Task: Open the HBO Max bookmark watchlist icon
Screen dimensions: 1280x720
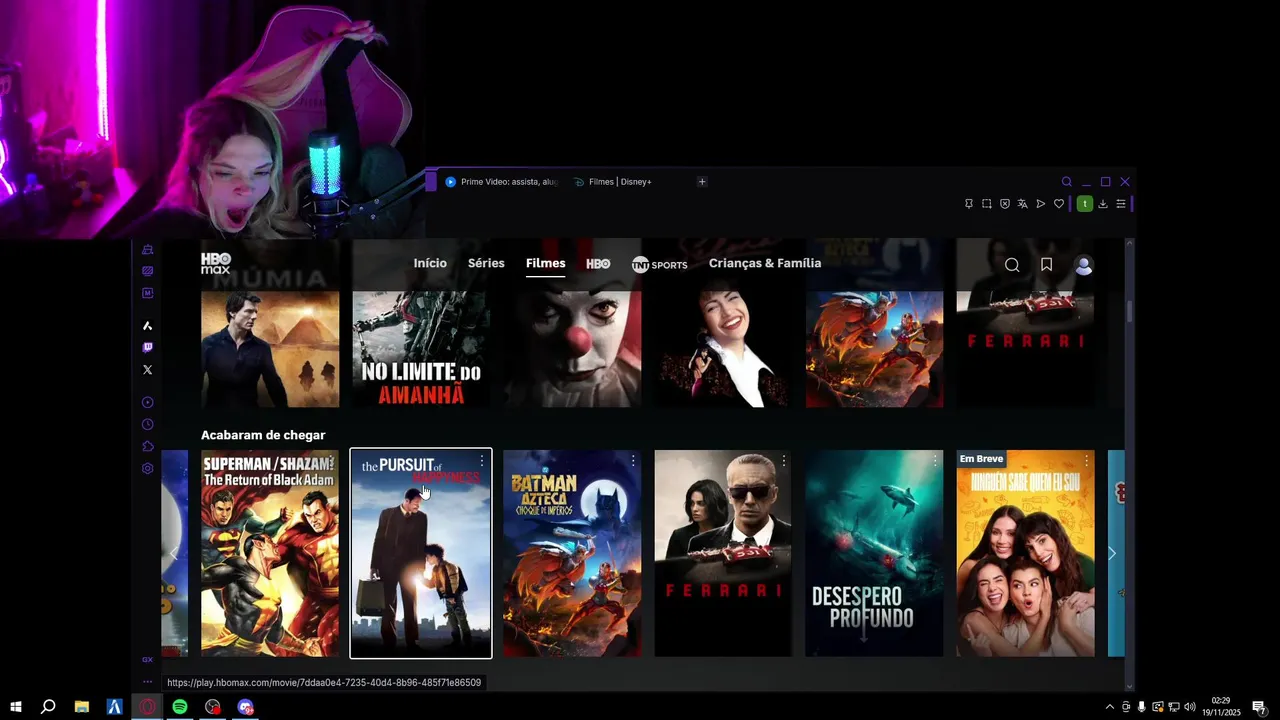Action: click(x=1046, y=265)
